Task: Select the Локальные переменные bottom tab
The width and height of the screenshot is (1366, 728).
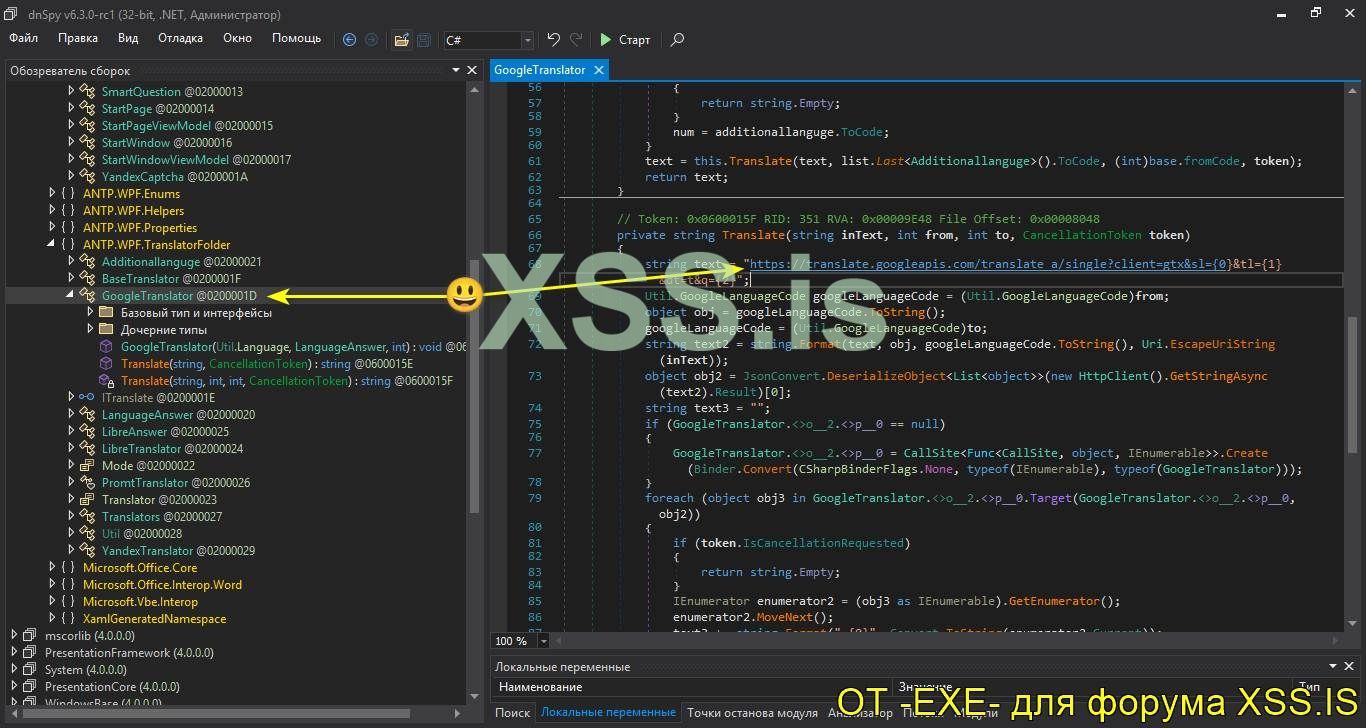Action: coord(608,712)
